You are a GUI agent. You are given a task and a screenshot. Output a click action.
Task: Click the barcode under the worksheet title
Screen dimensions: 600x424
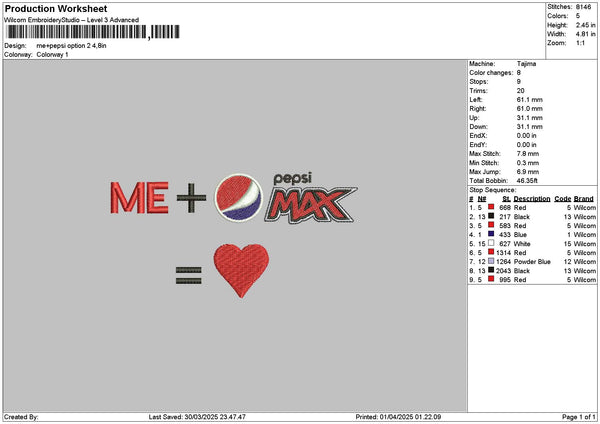click(93, 32)
